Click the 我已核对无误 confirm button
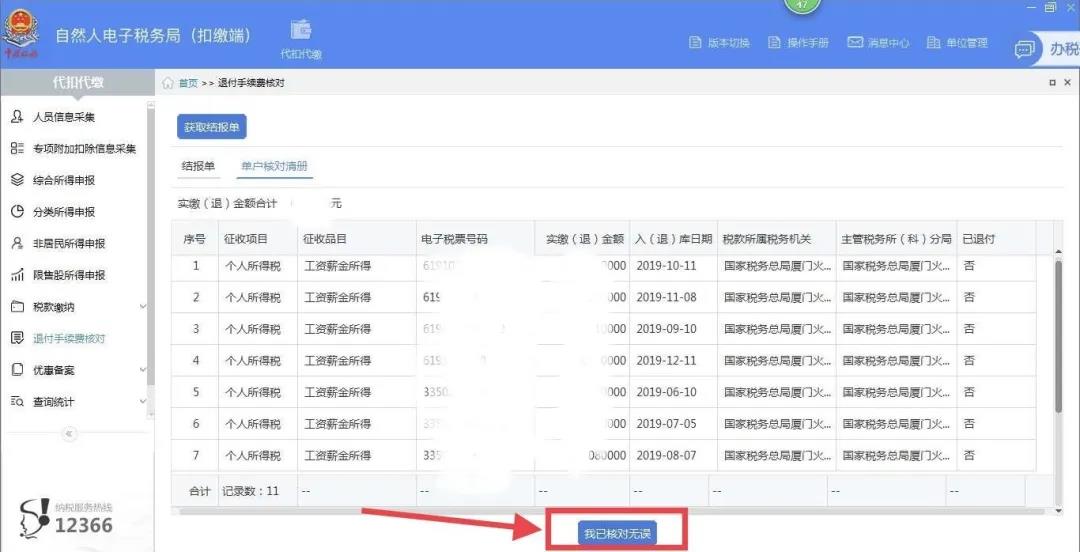Screen dimensions: 1080x552 617,534
